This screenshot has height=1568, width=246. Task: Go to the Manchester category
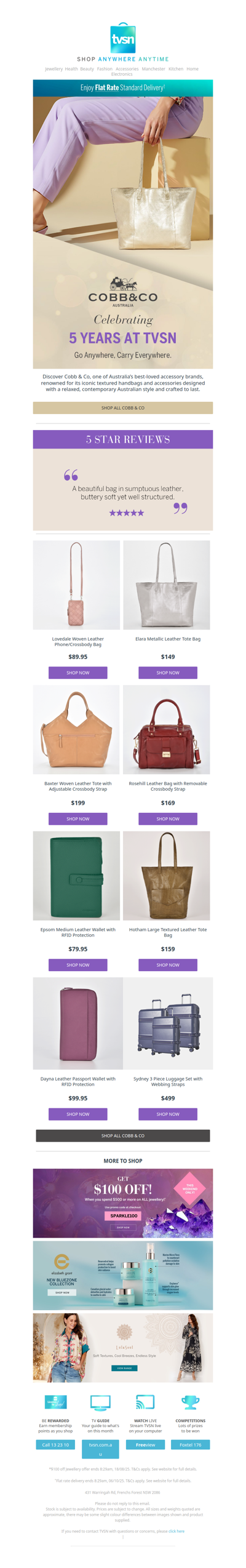(x=153, y=69)
